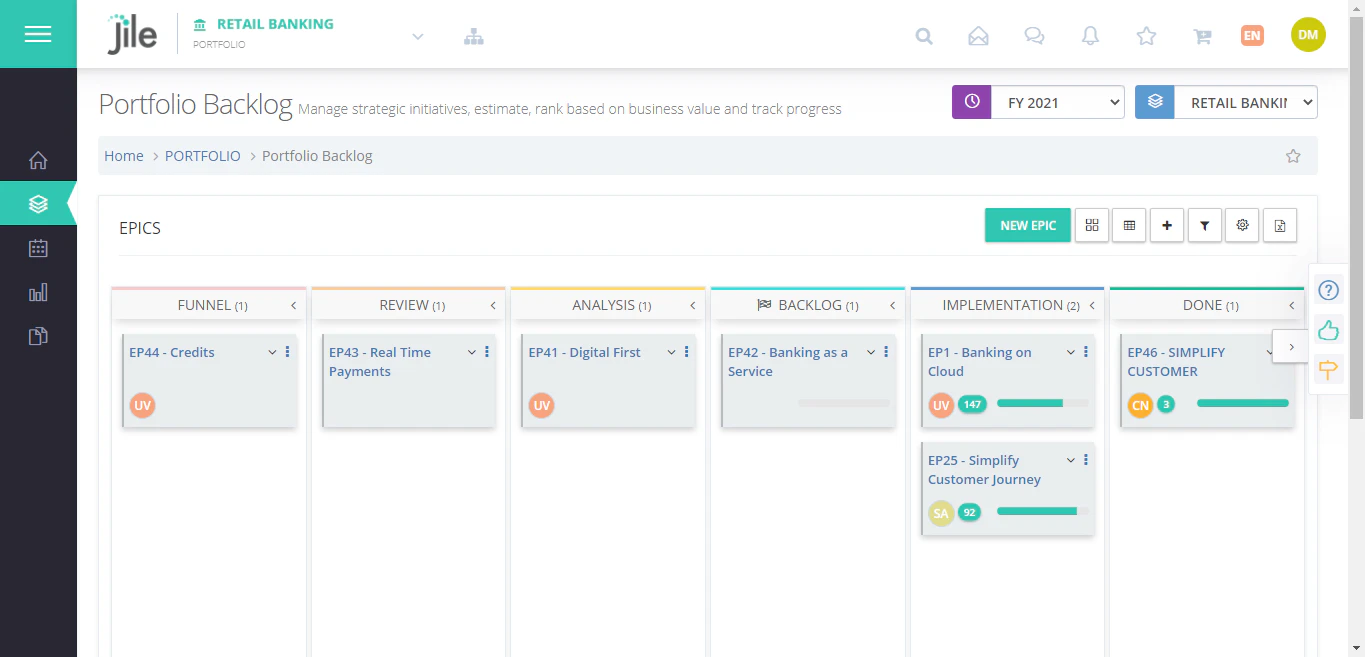The height and width of the screenshot is (657, 1365).
Task: Expand the EP44 - Credits card dropdown
Action: pos(271,352)
